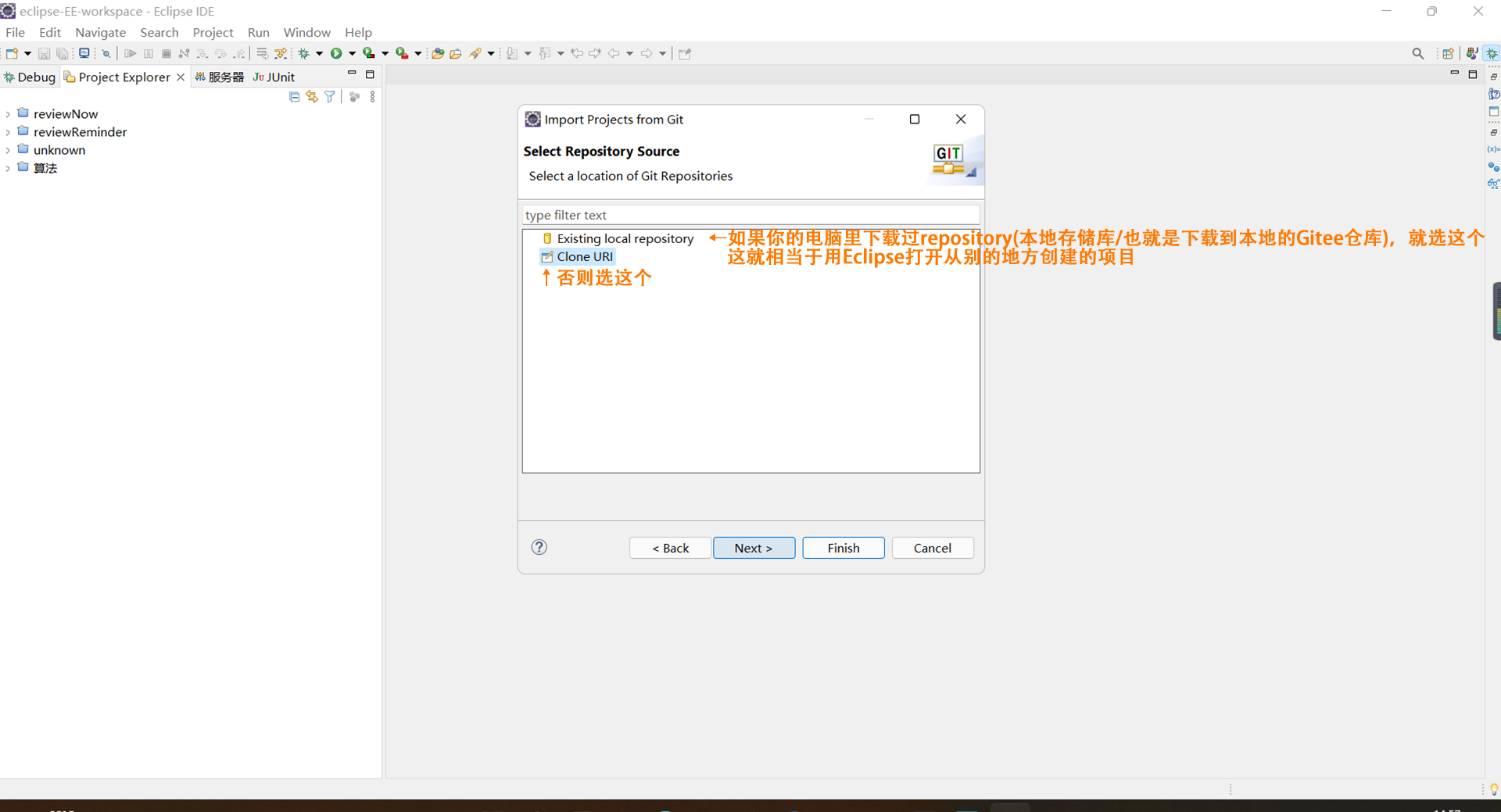The width and height of the screenshot is (1501, 812).
Task: Open the Project Explorer filter funnel icon
Action: 329,96
